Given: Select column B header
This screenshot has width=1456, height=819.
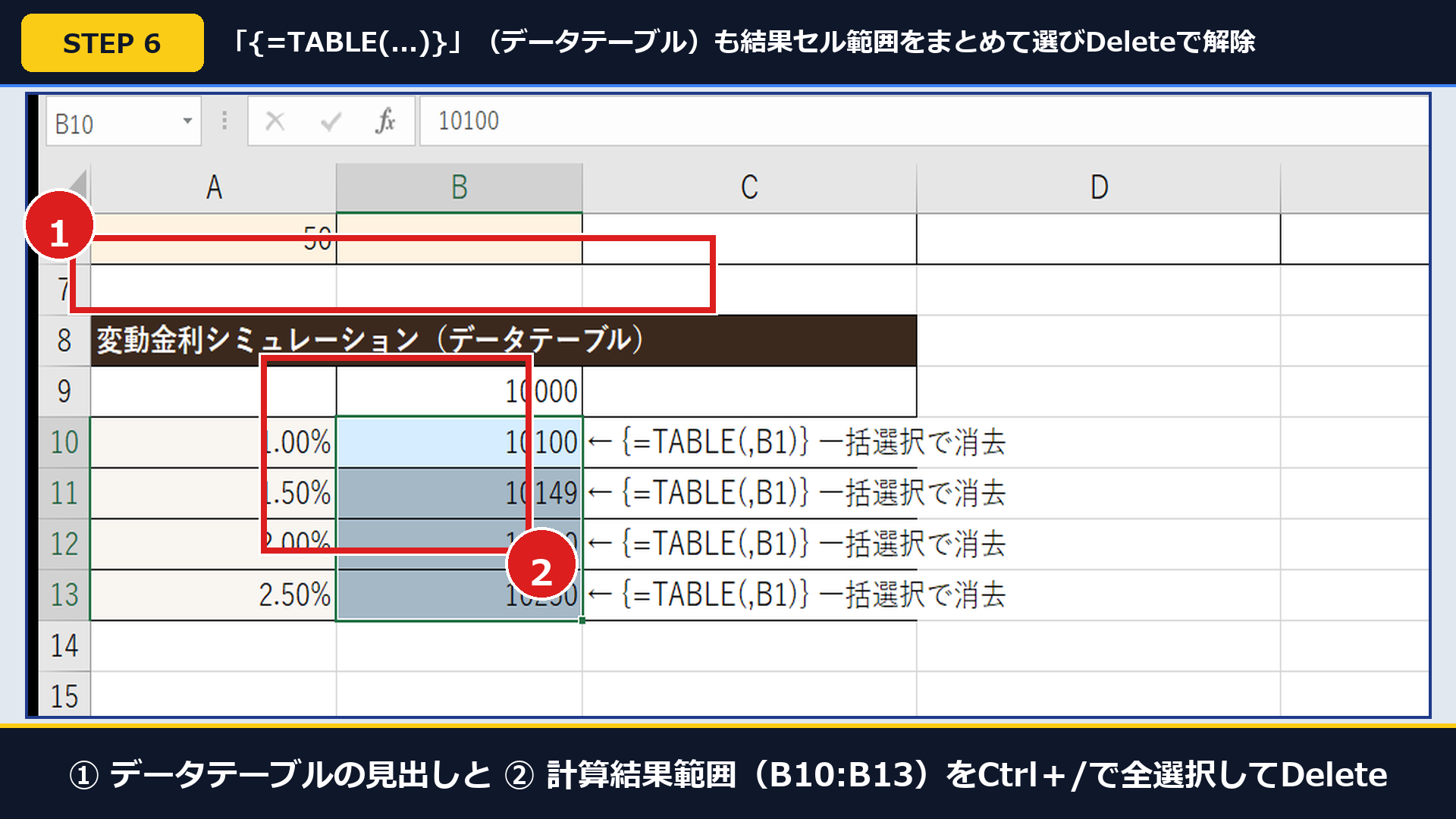Looking at the screenshot, I should tap(460, 188).
